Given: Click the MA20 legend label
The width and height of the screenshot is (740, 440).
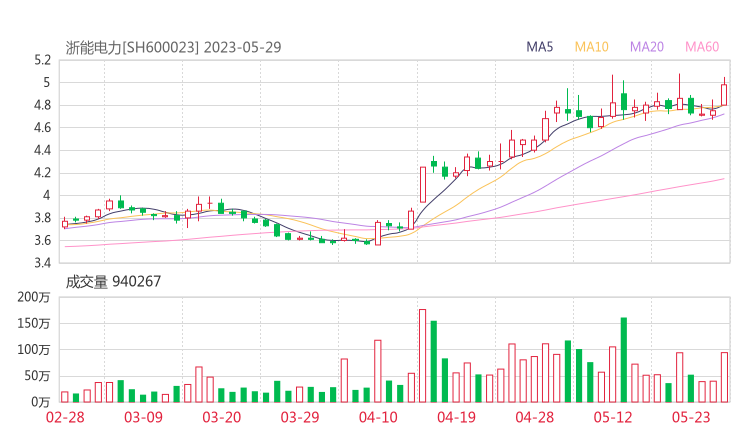Looking at the screenshot, I should coord(647,47).
